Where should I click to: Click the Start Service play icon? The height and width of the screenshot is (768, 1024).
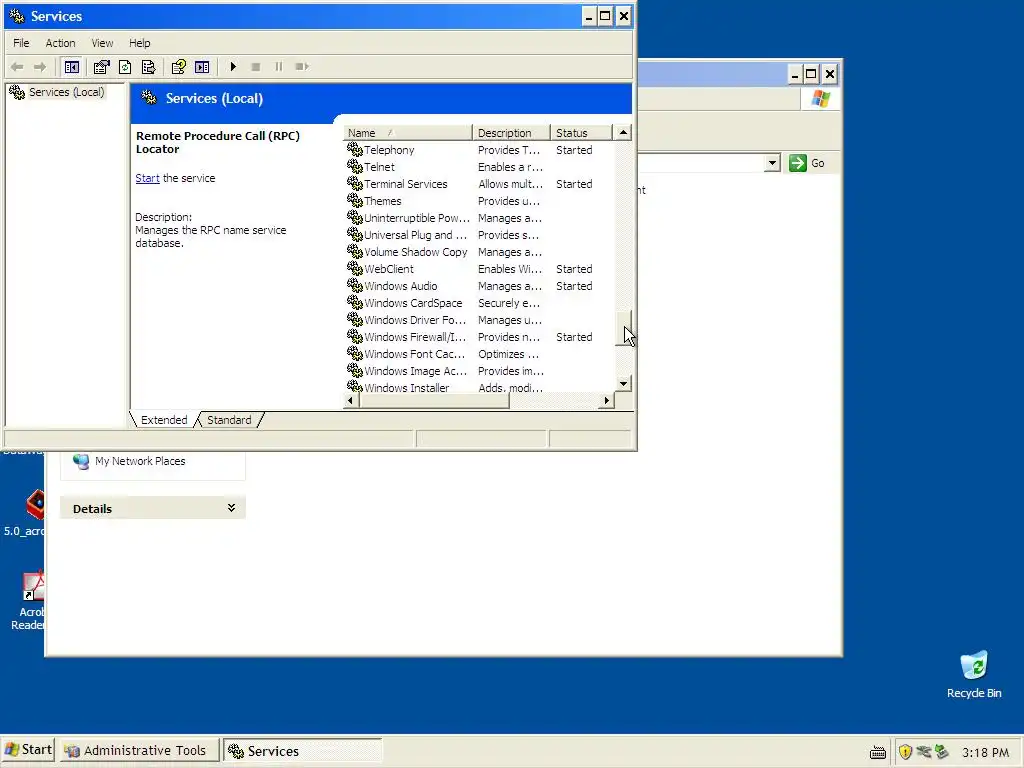click(233, 67)
